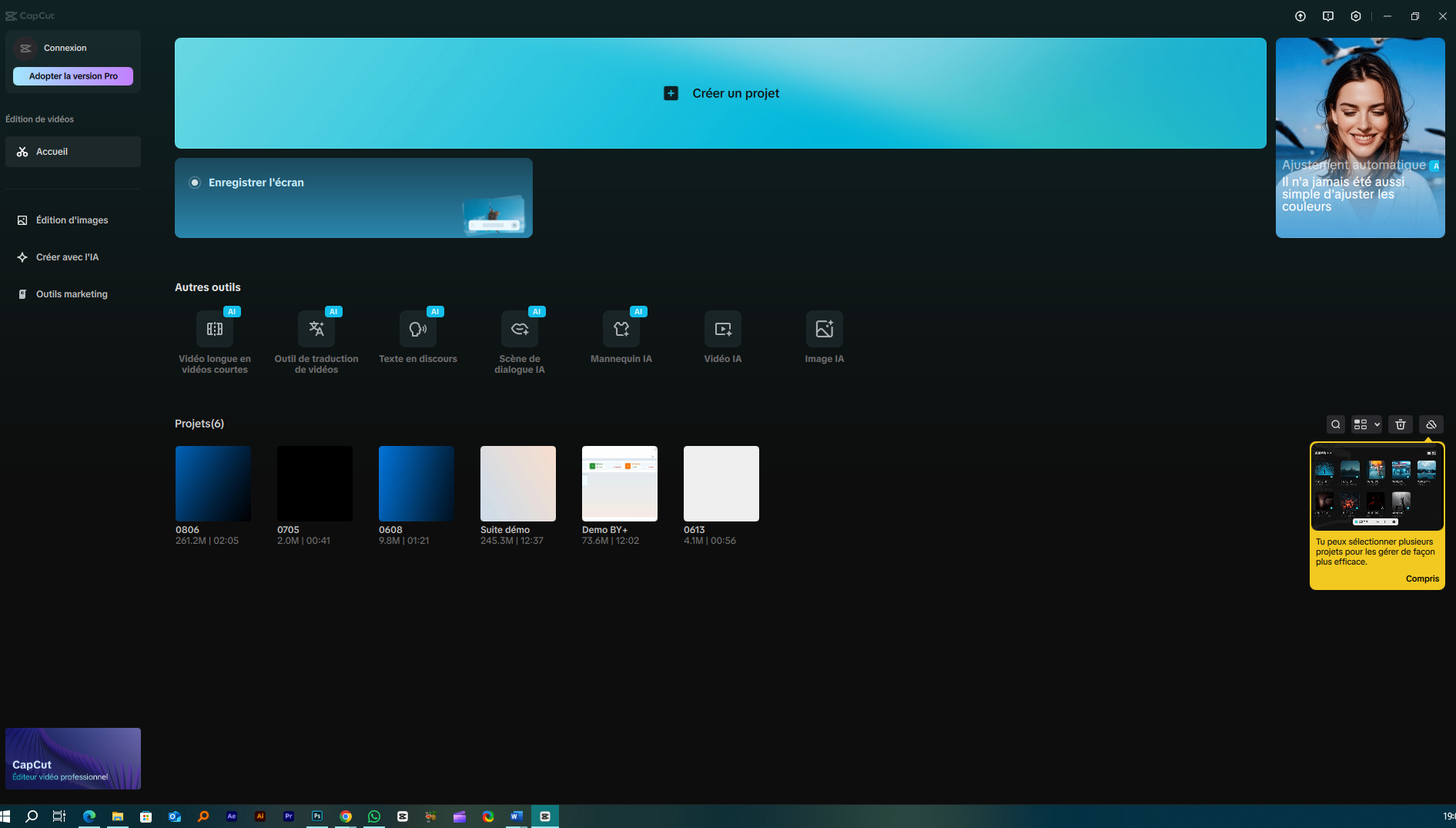The width and height of the screenshot is (1456, 828).
Task: Open the Outil de traduction de vidéos tool
Action: 316,341
